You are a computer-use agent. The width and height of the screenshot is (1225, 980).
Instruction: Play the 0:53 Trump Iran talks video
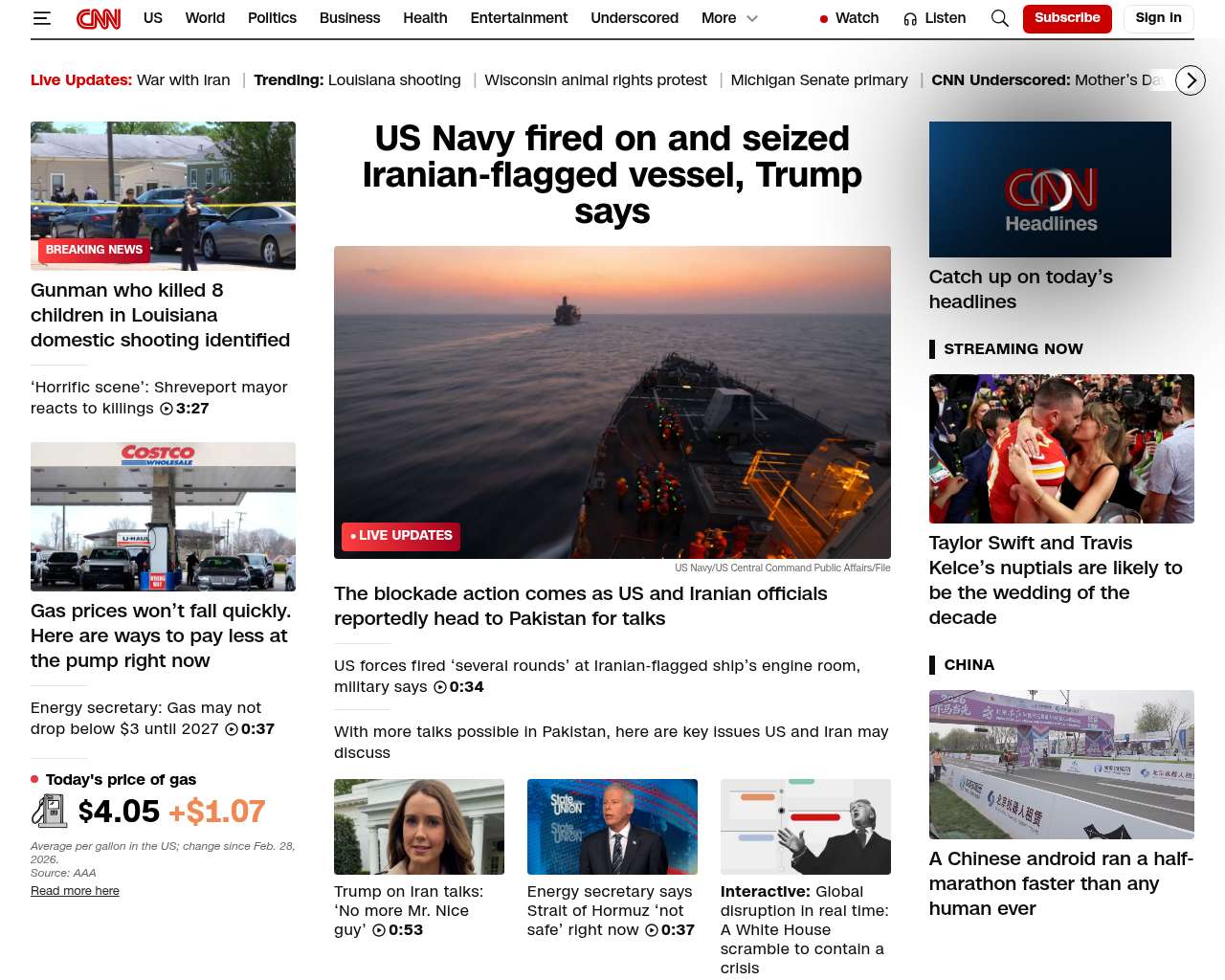[x=380, y=930]
